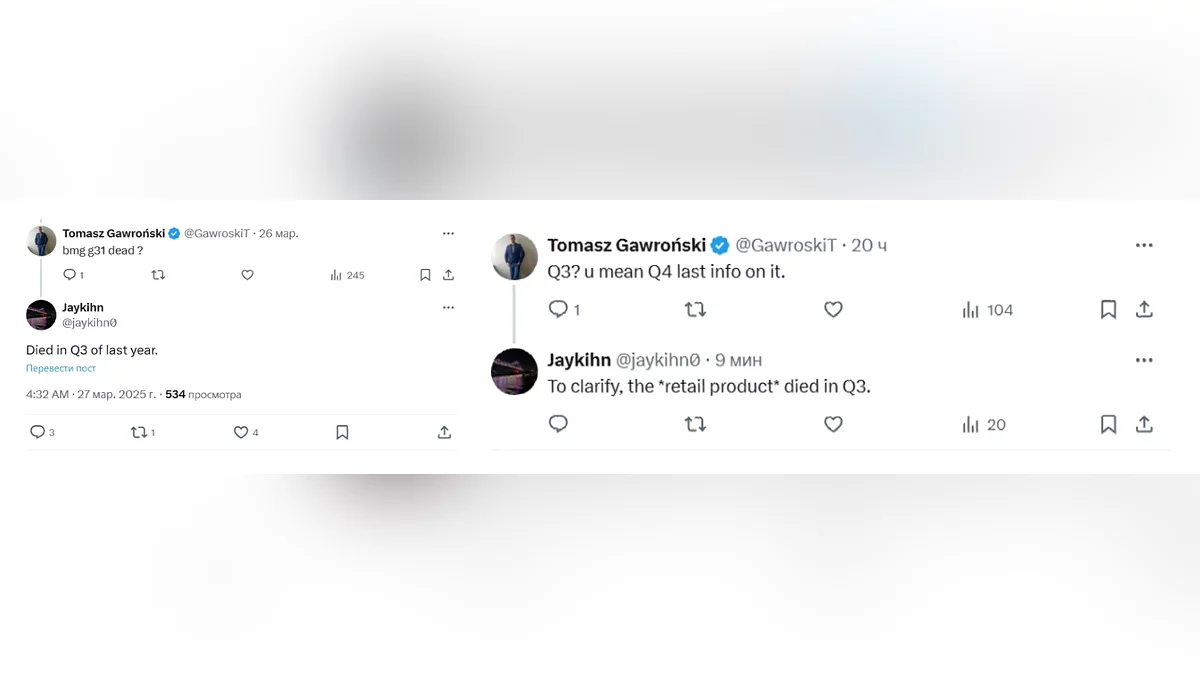Image resolution: width=1200 pixels, height=675 pixels.
Task: Open Jaykihn's avatar beside the "To clarify" reply
Action: [515, 372]
